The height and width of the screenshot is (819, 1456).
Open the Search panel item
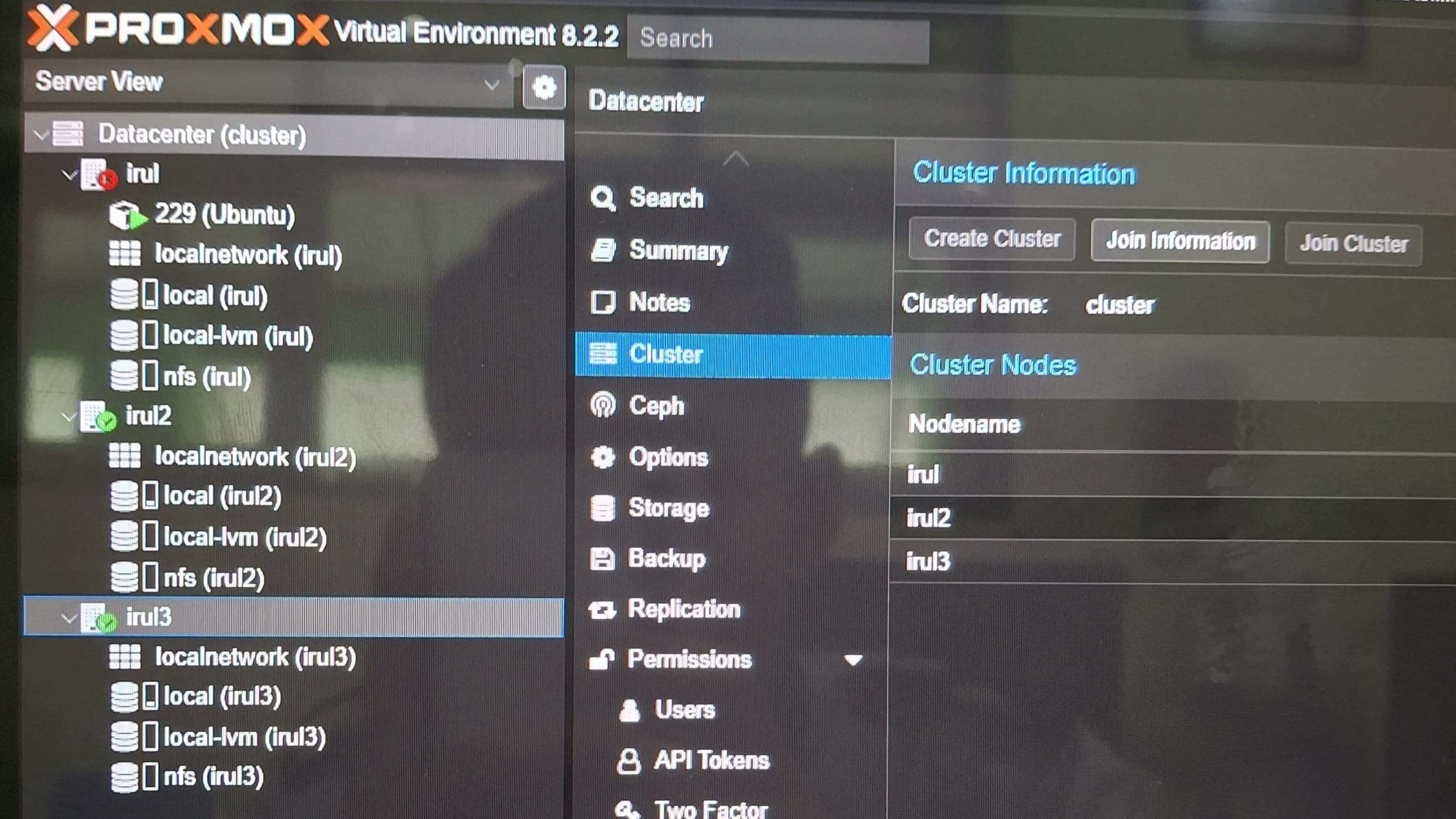[665, 198]
